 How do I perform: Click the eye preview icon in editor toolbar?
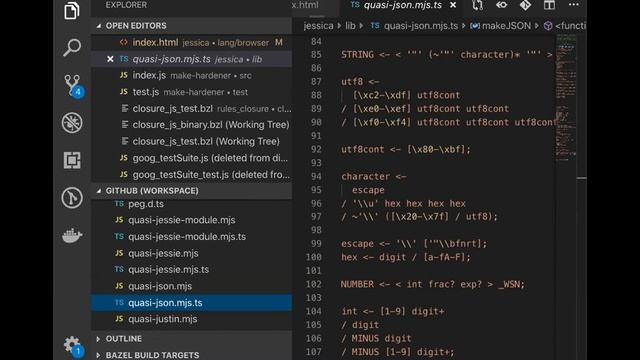(x=501, y=5)
